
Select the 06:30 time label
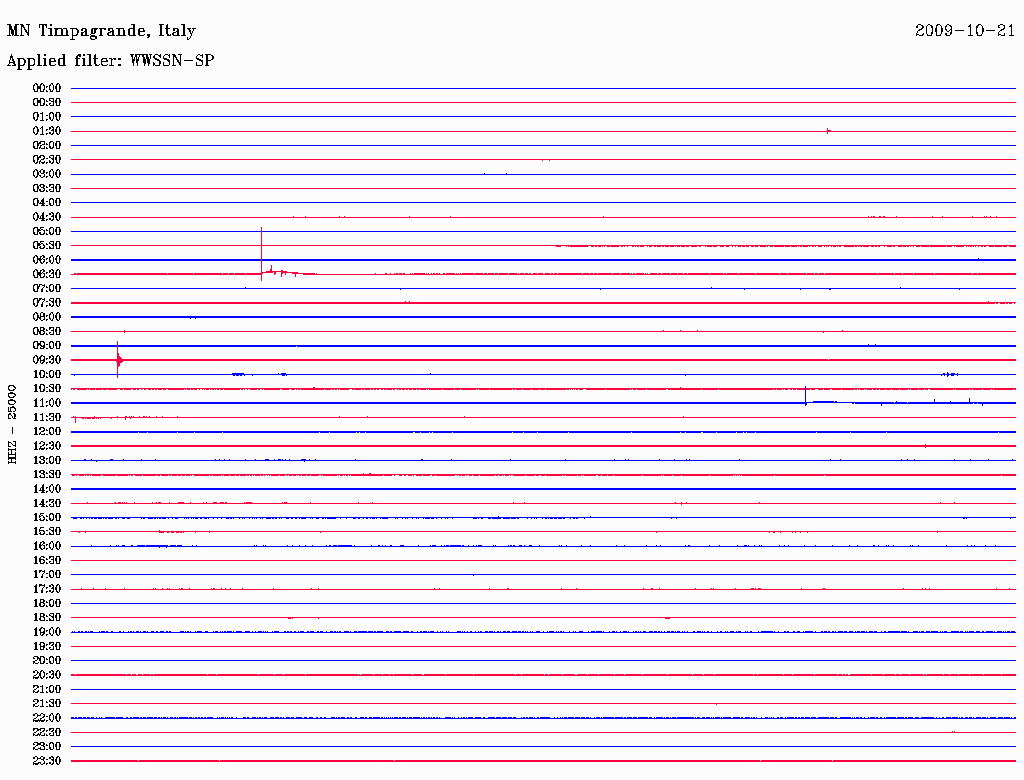point(47,274)
